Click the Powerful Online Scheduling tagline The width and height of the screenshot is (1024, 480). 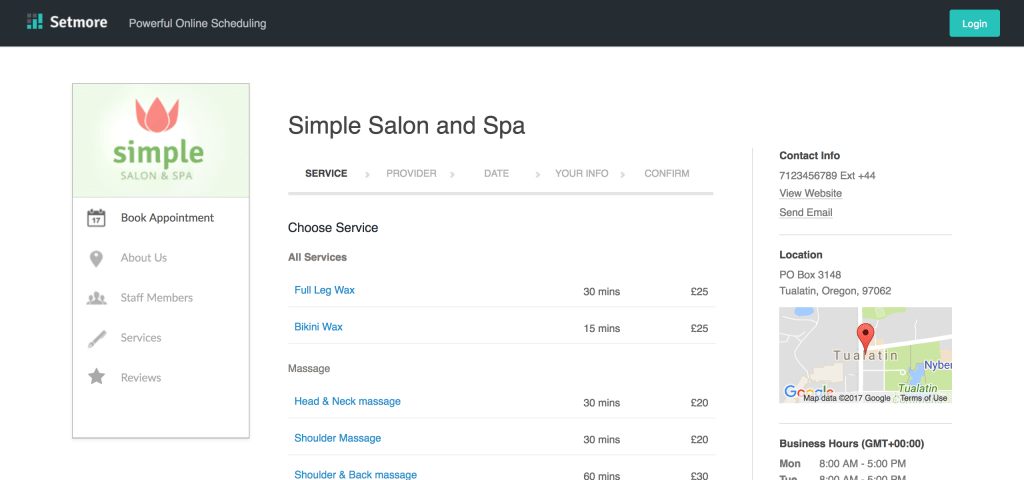[197, 24]
